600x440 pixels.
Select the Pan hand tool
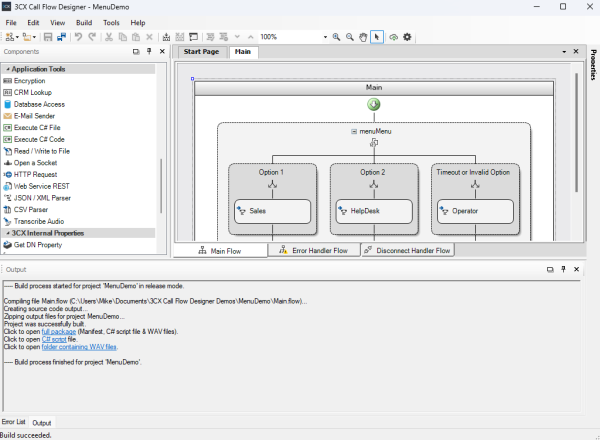point(363,37)
